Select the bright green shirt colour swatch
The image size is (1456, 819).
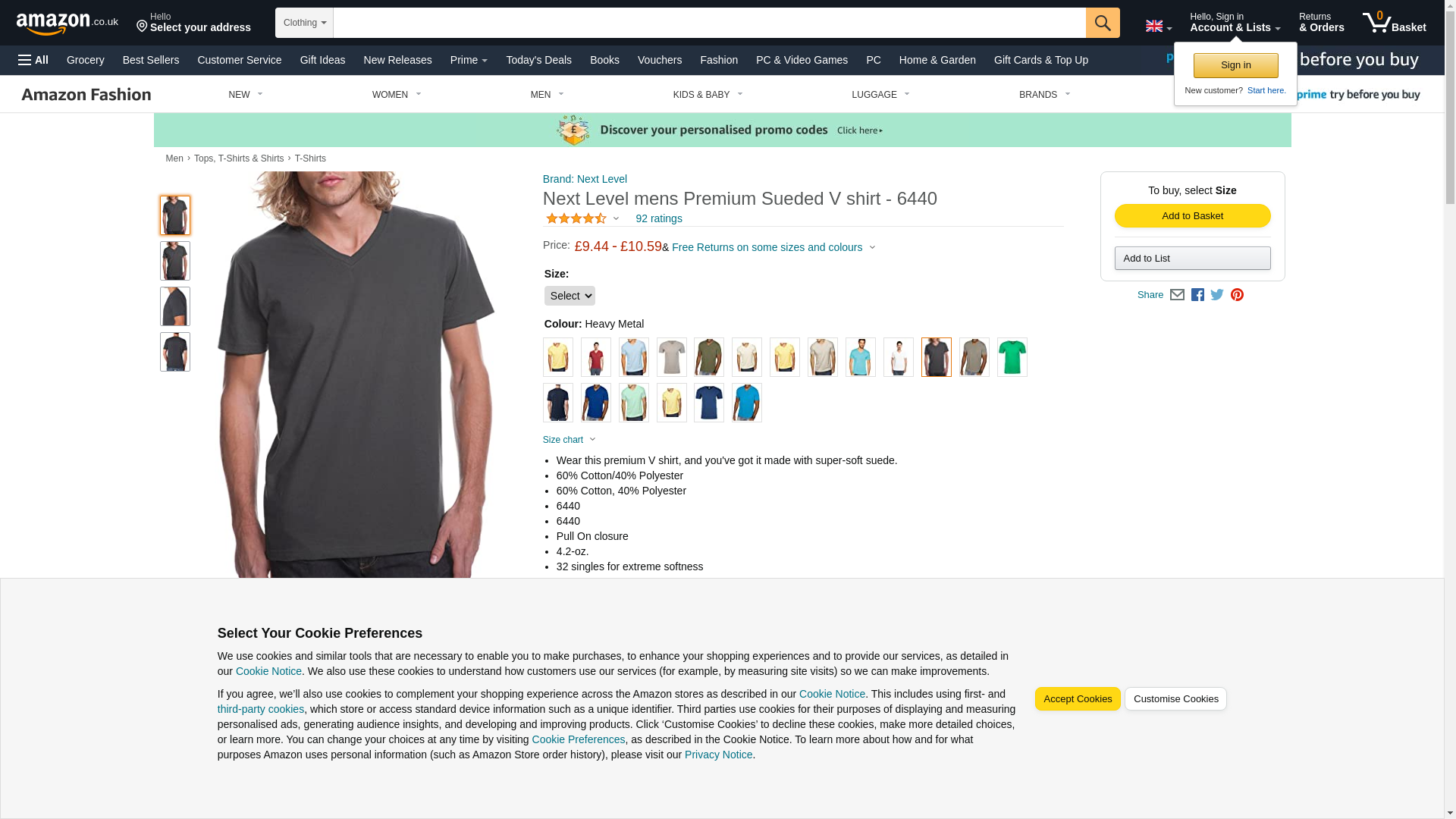point(1012,357)
